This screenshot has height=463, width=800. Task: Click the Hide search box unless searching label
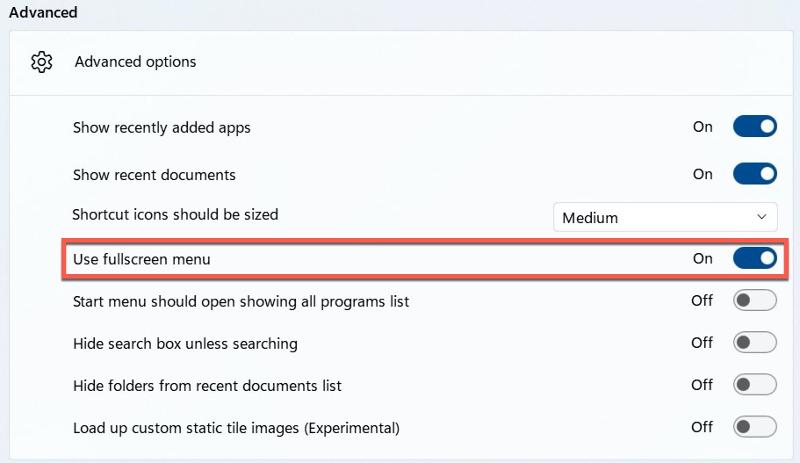tap(185, 344)
